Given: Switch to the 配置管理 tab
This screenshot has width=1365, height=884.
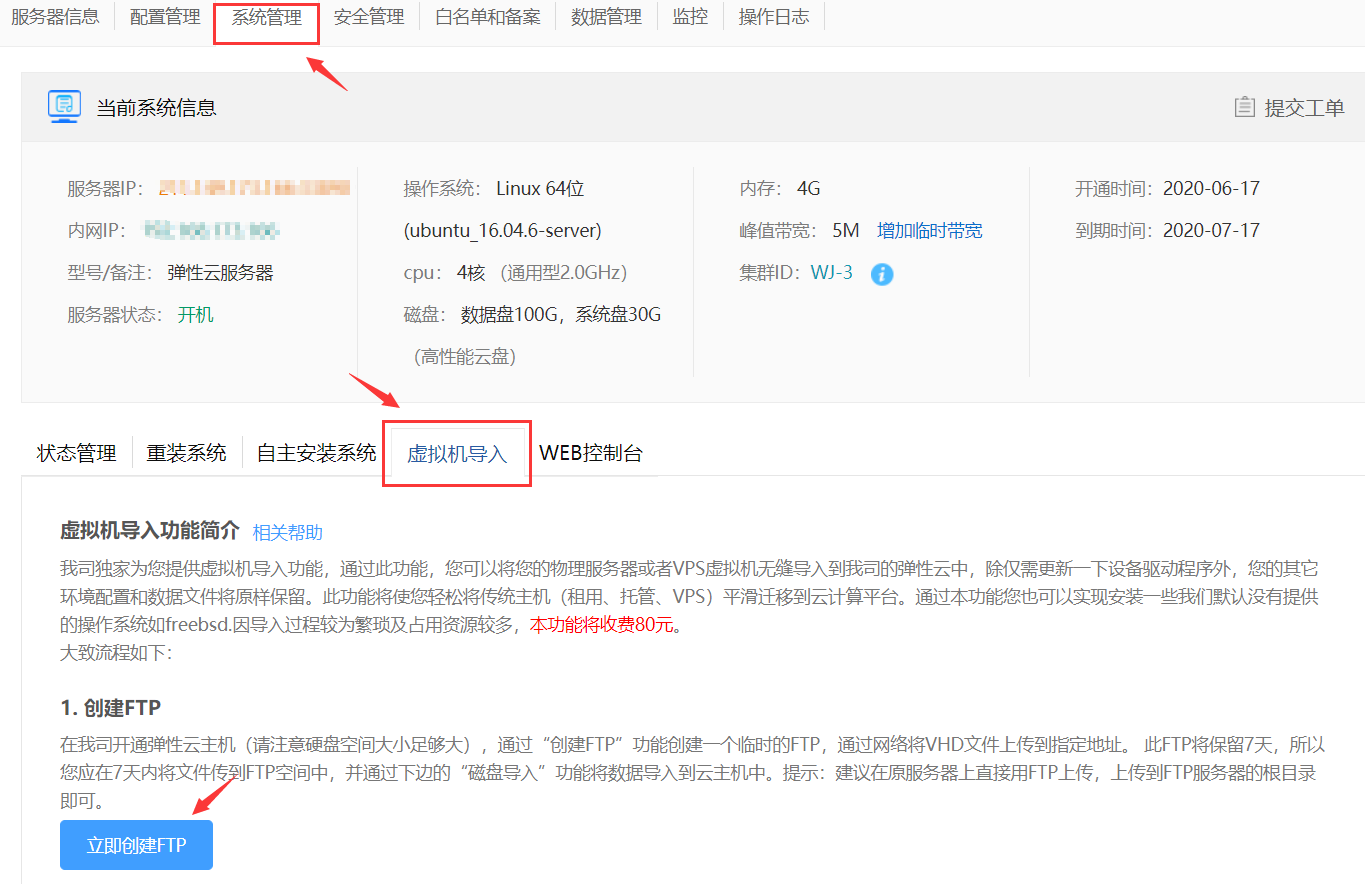Looking at the screenshot, I should (x=165, y=17).
